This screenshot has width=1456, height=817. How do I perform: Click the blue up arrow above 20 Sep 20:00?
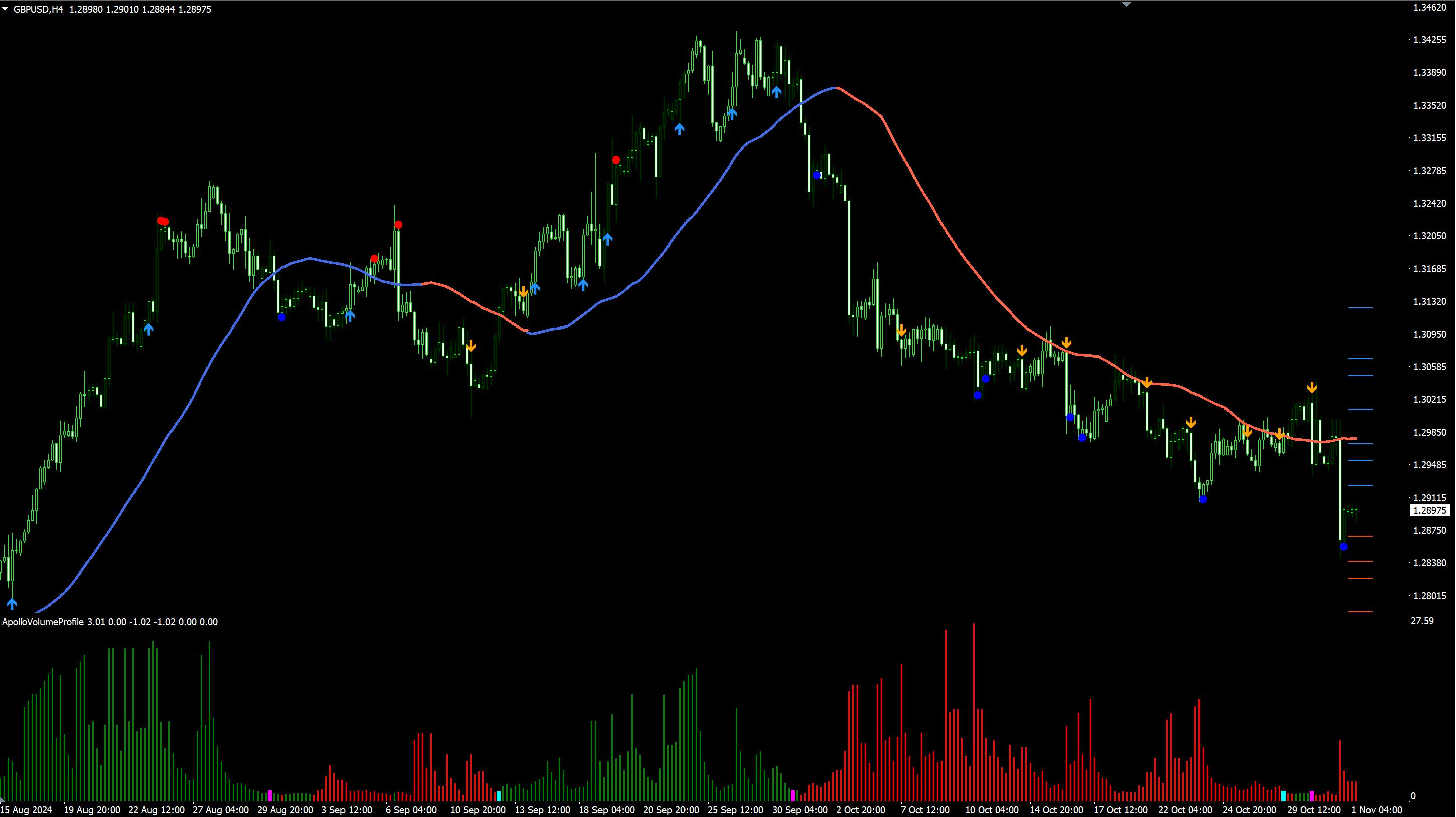680,129
